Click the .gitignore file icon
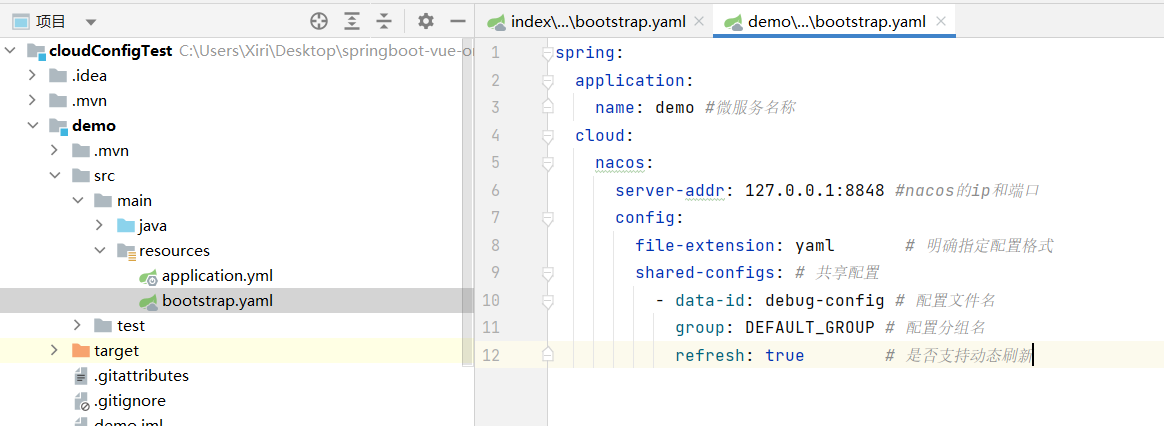The width and height of the screenshot is (1164, 426). [82, 402]
